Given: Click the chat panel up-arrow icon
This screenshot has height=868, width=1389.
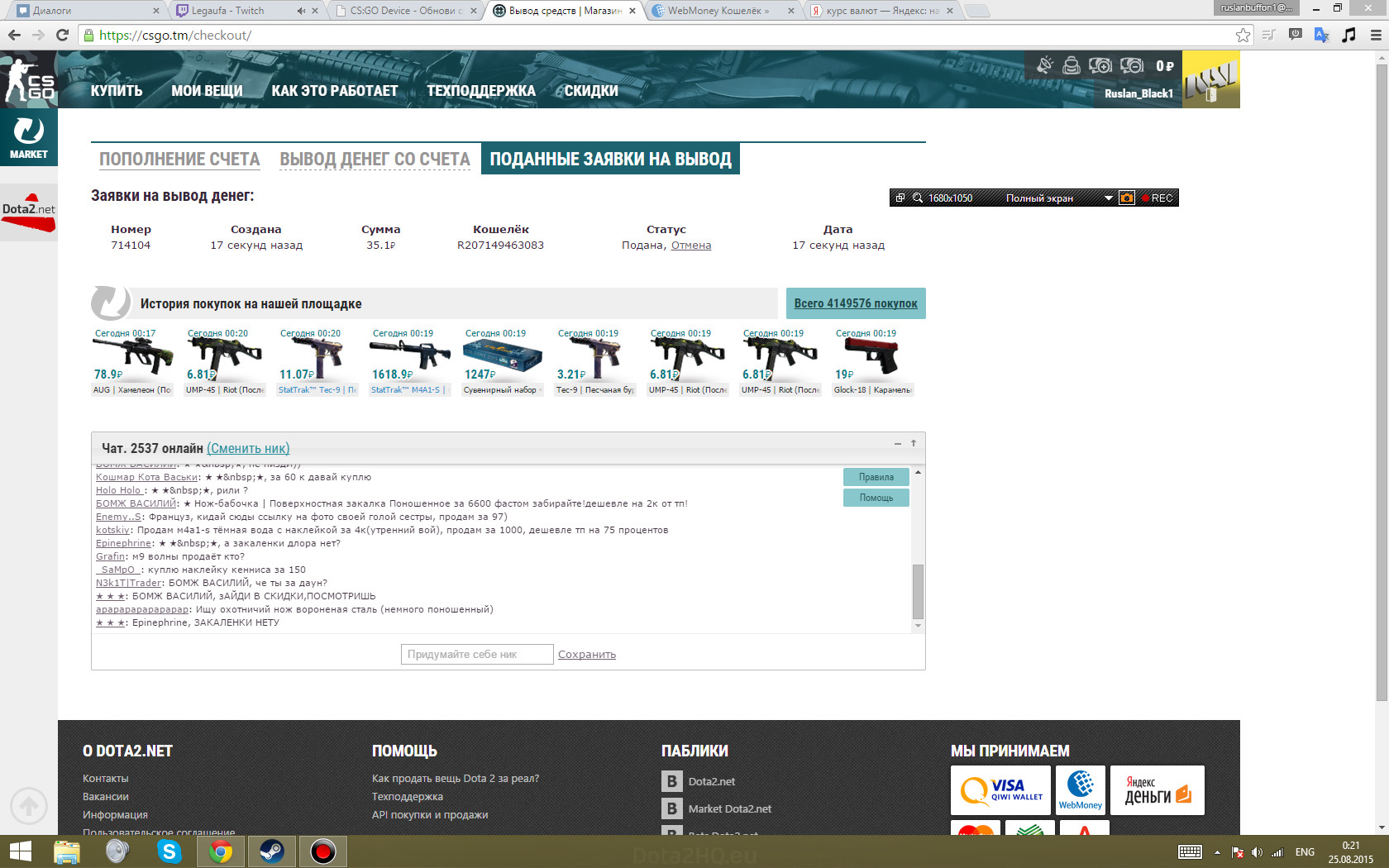Looking at the screenshot, I should pyautogui.click(x=914, y=444).
